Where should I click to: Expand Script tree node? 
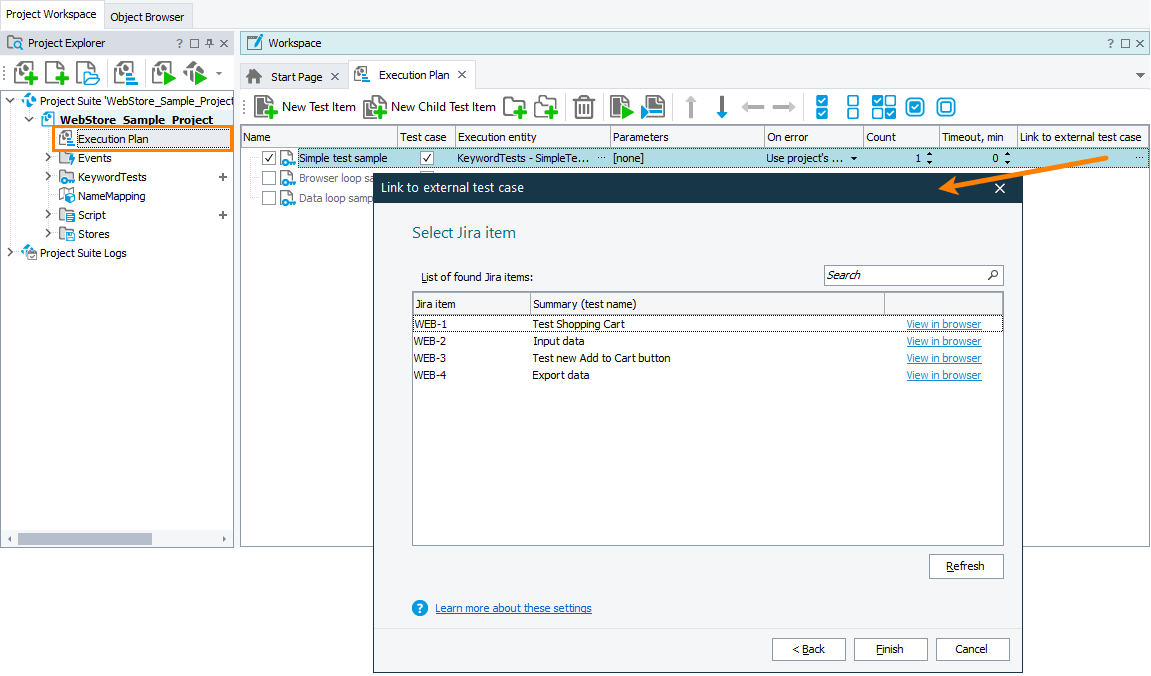(48, 214)
